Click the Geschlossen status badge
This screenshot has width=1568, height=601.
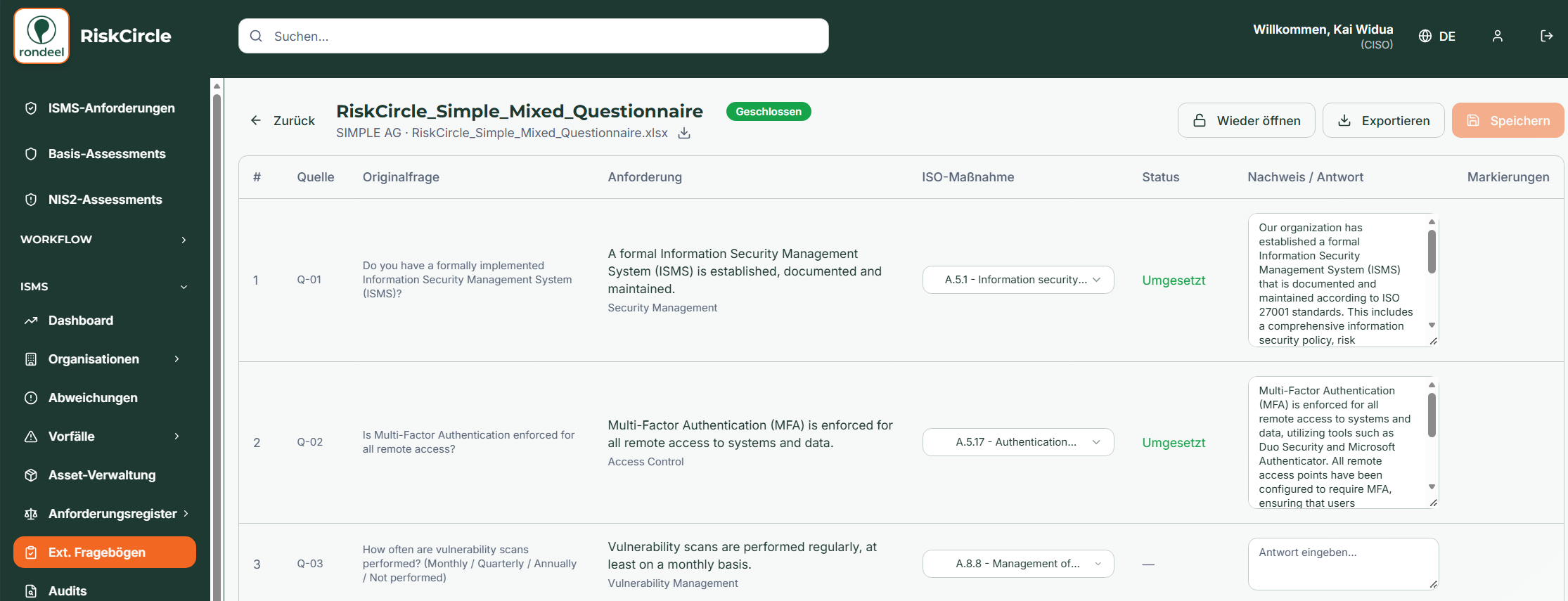coord(769,112)
